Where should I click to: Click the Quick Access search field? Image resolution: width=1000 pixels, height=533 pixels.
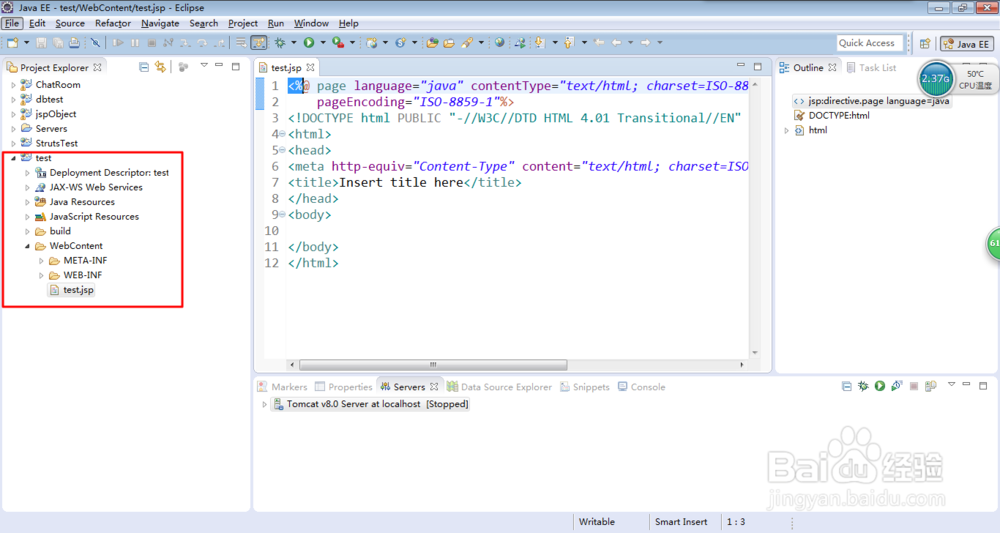870,43
